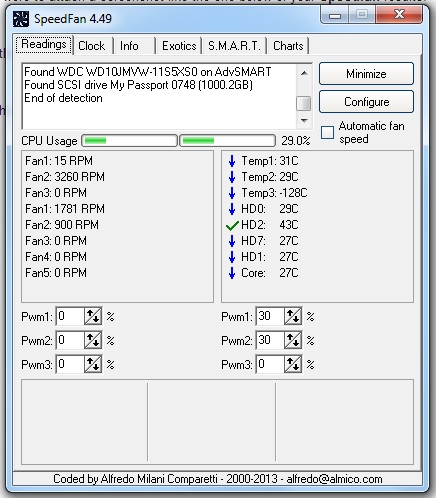The height and width of the screenshot is (498, 436).
Task: Open the S.M.A.R.T. tab
Action: pyautogui.click(x=234, y=46)
